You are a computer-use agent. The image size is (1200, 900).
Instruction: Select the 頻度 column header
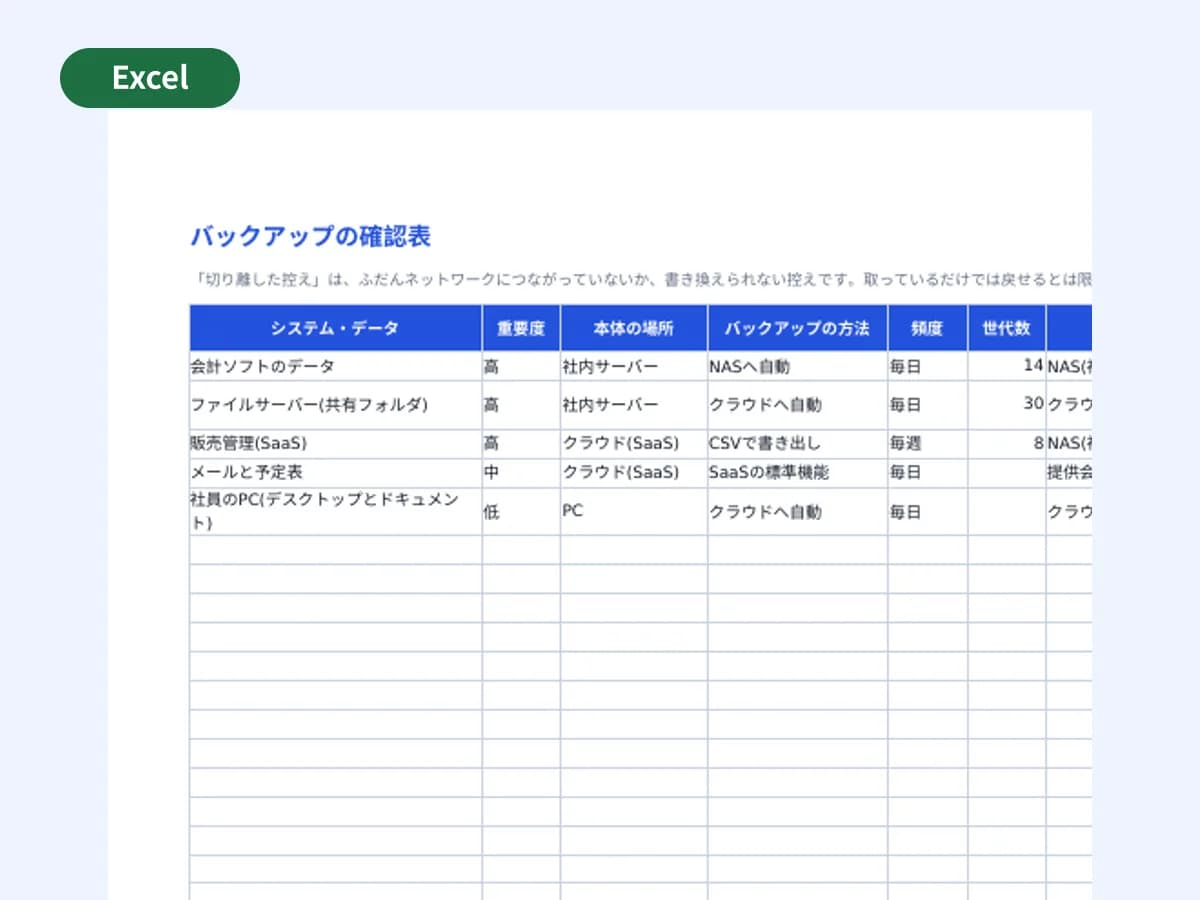coord(927,328)
